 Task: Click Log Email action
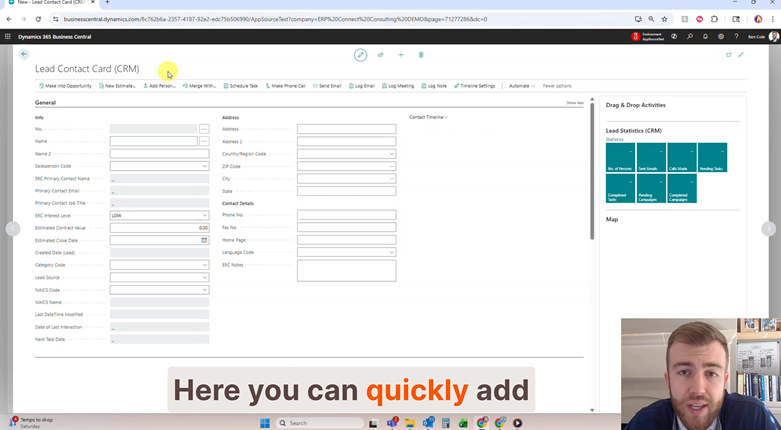[x=362, y=86]
